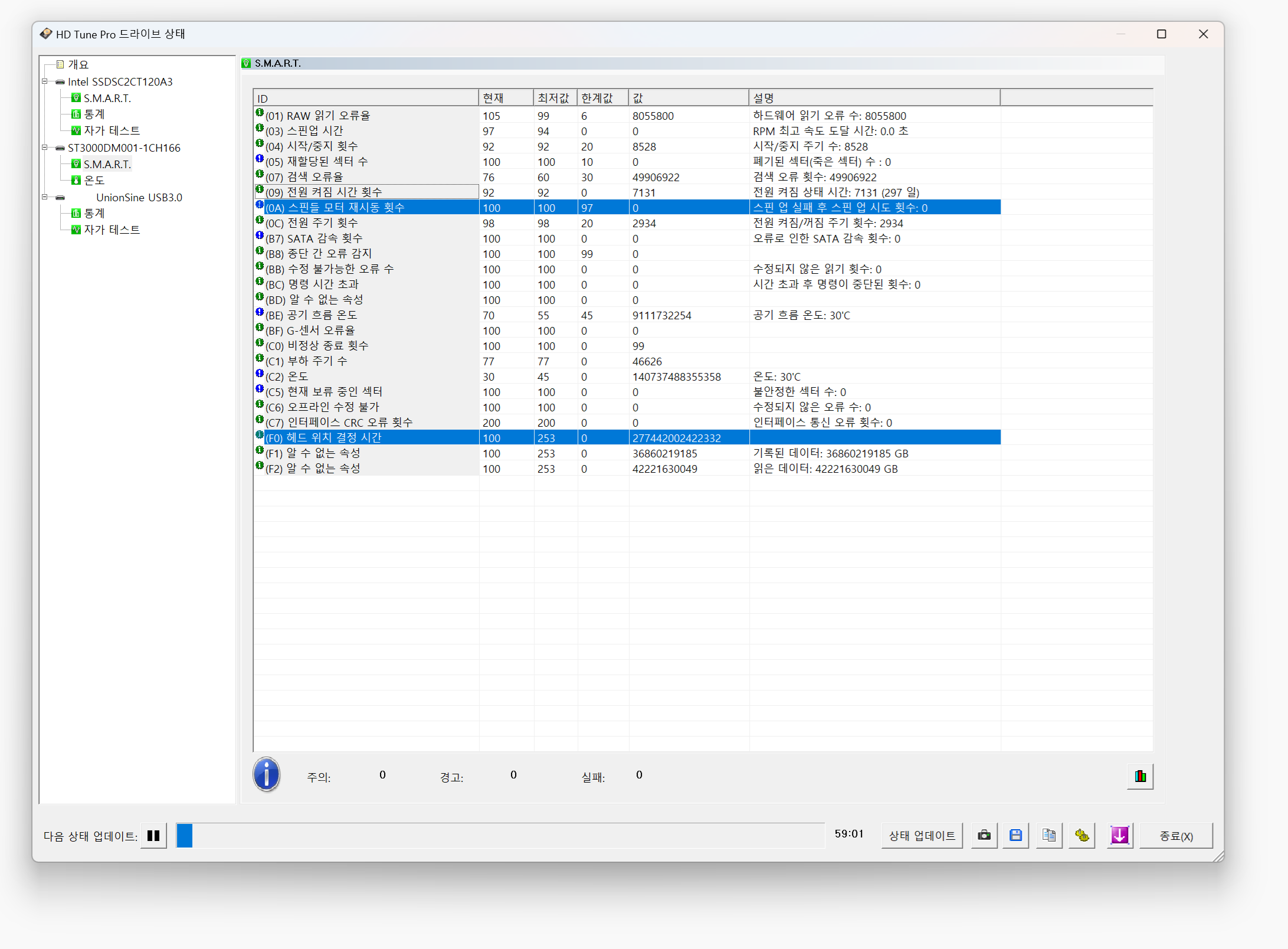This screenshot has height=949, width=1288.
Task: Select row (B8) 종단 간 오류 감지
Action: 627,254
